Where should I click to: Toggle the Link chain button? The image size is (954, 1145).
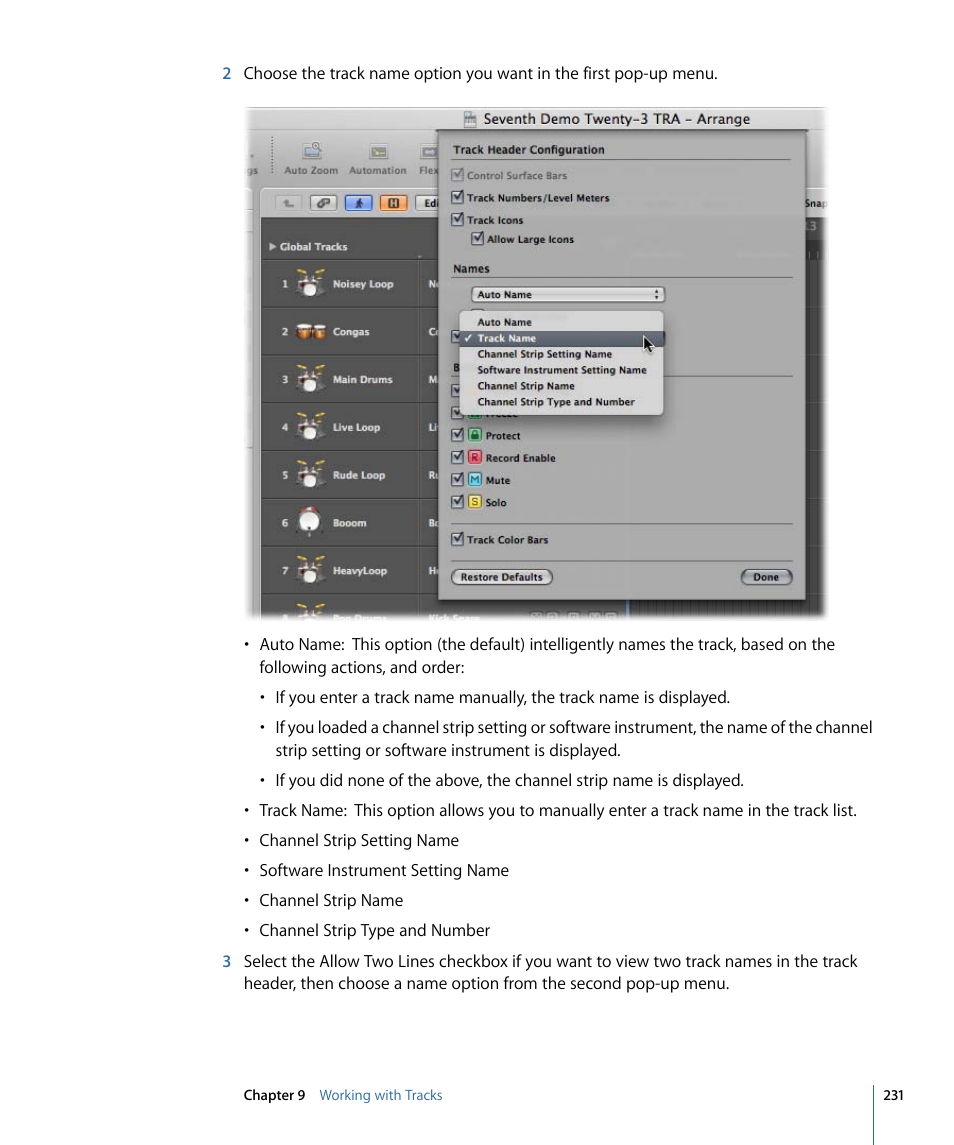tap(323, 203)
